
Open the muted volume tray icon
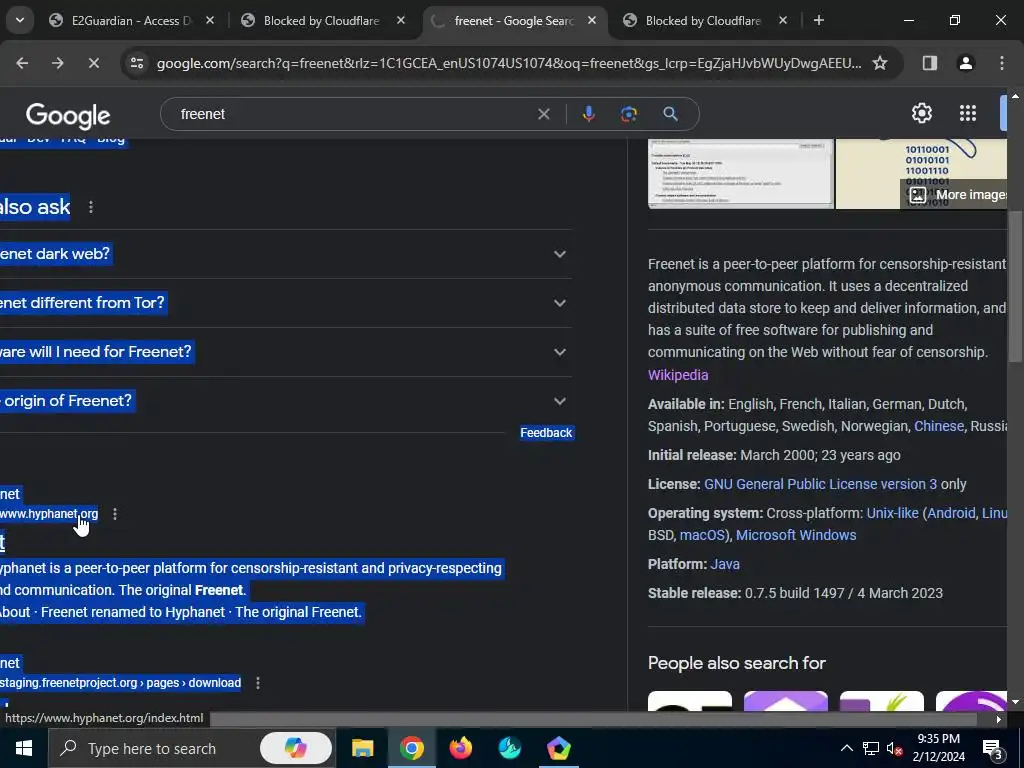pos(895,748)
